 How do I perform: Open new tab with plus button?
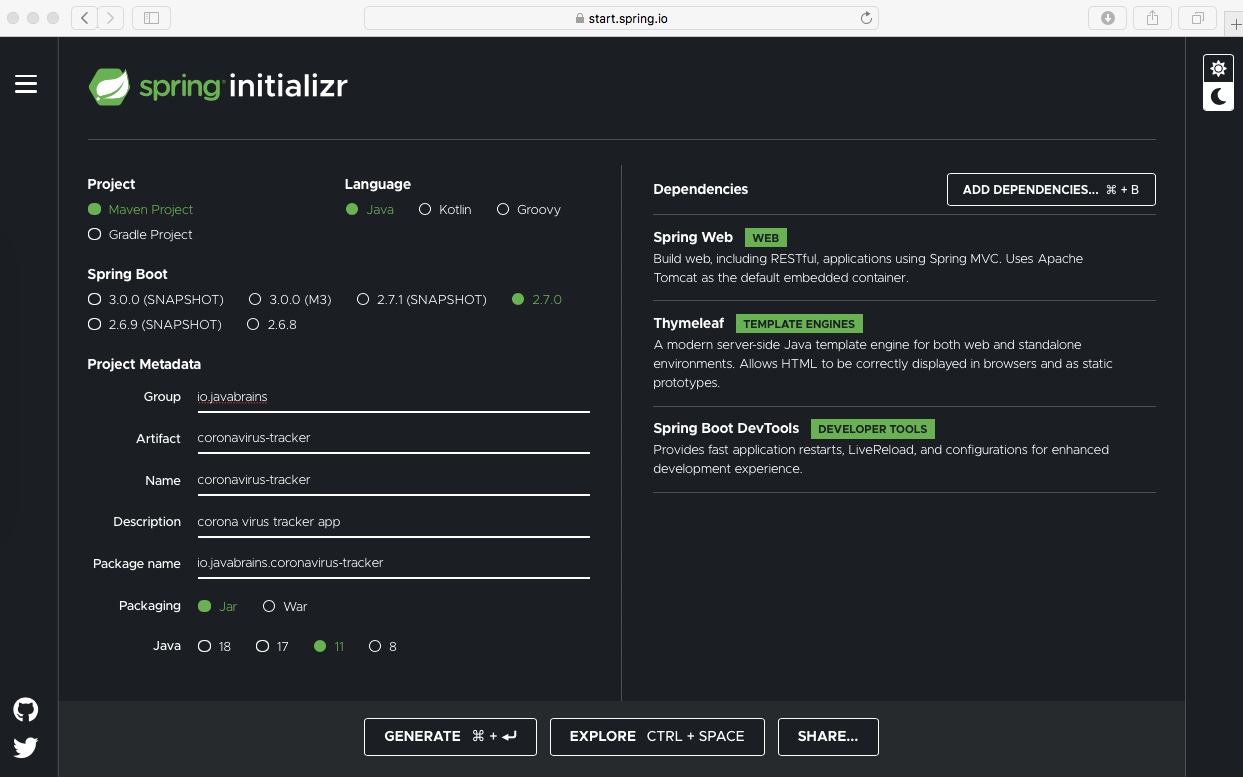tap(1234, 26)
